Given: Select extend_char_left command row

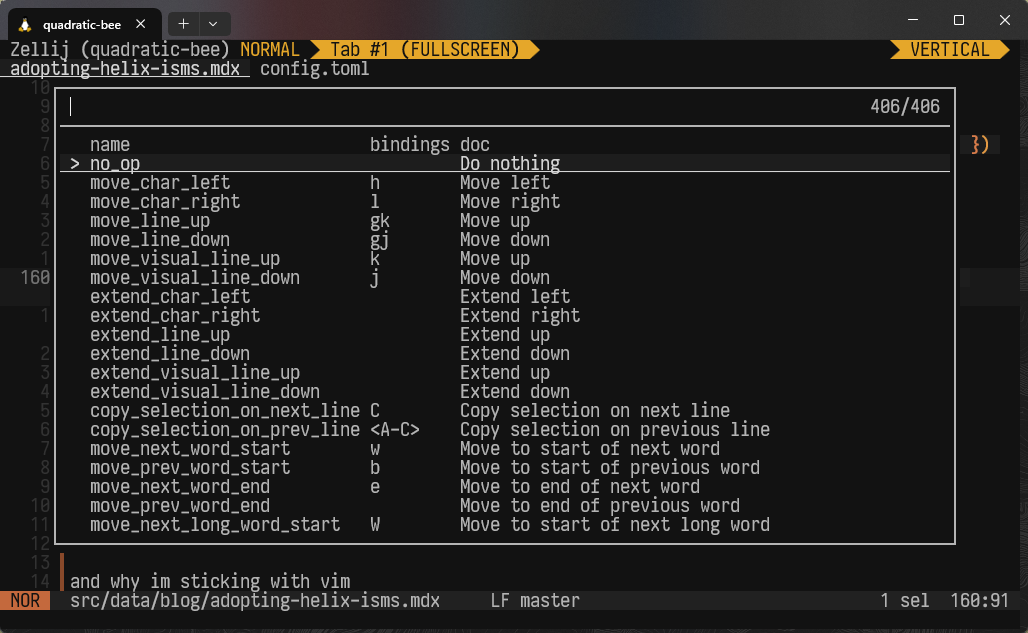Looking at the screenshot, I should (x=505, y=296).
